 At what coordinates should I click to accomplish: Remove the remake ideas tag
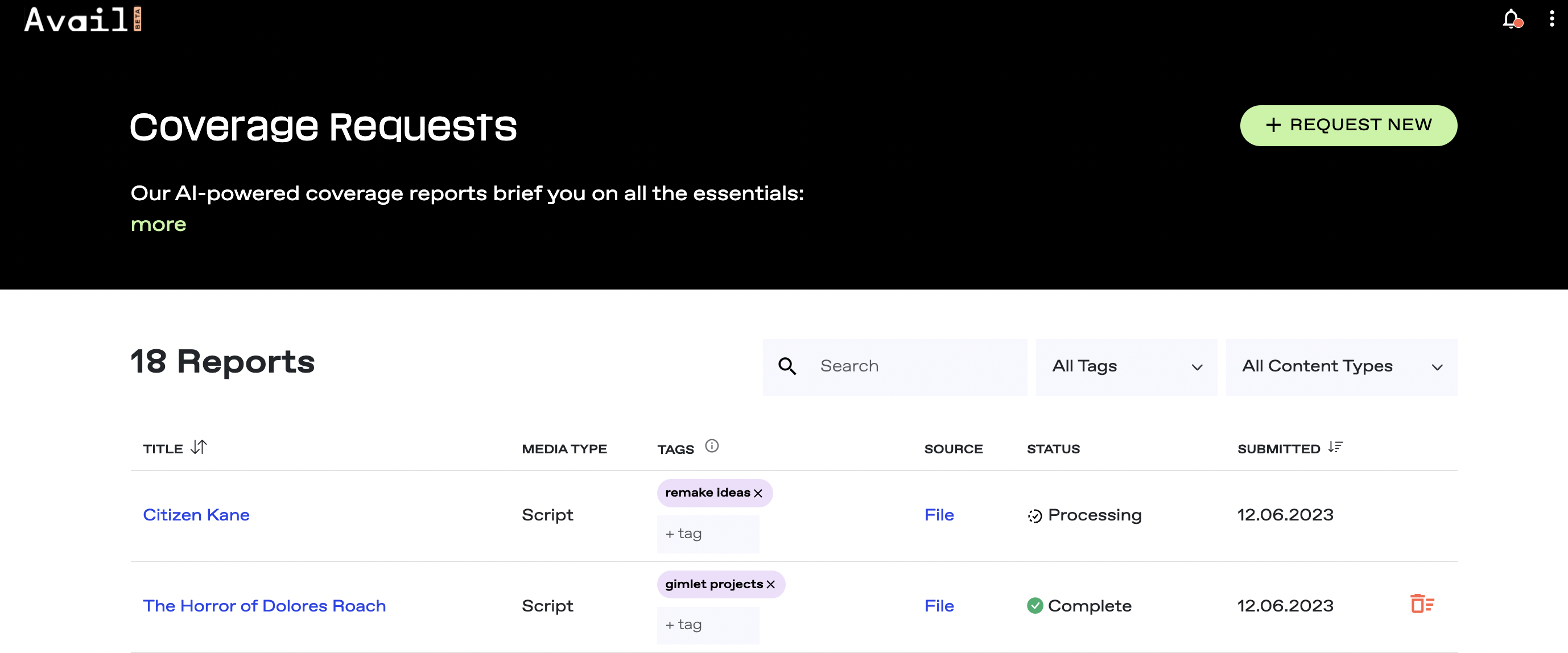coord(758,494)
